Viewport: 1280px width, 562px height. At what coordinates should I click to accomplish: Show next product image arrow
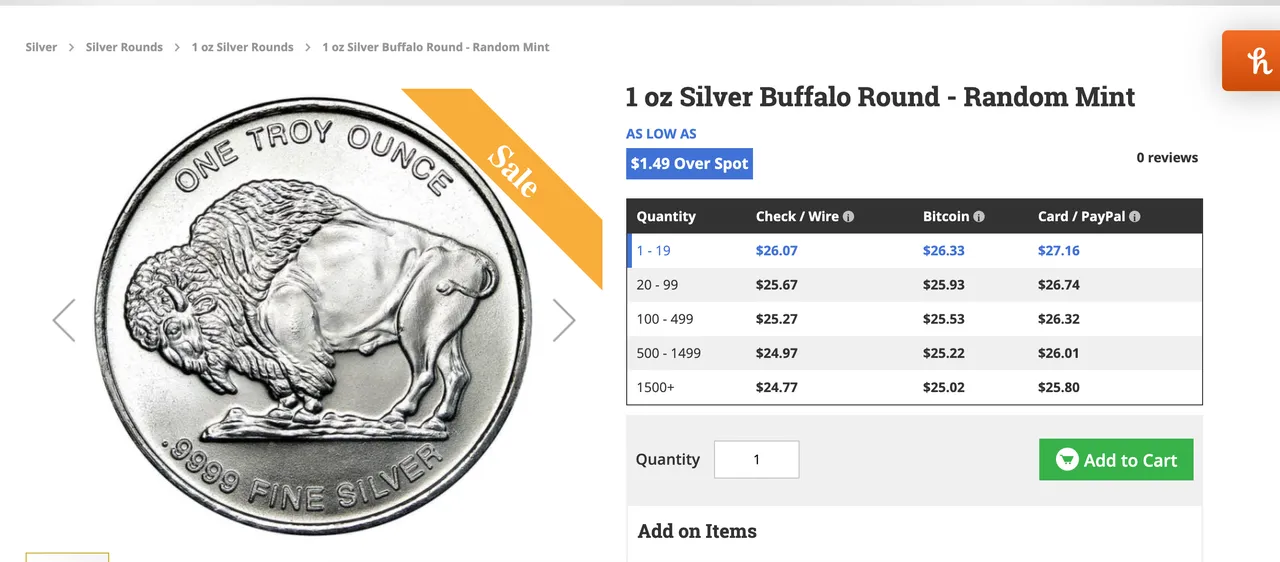564,321
